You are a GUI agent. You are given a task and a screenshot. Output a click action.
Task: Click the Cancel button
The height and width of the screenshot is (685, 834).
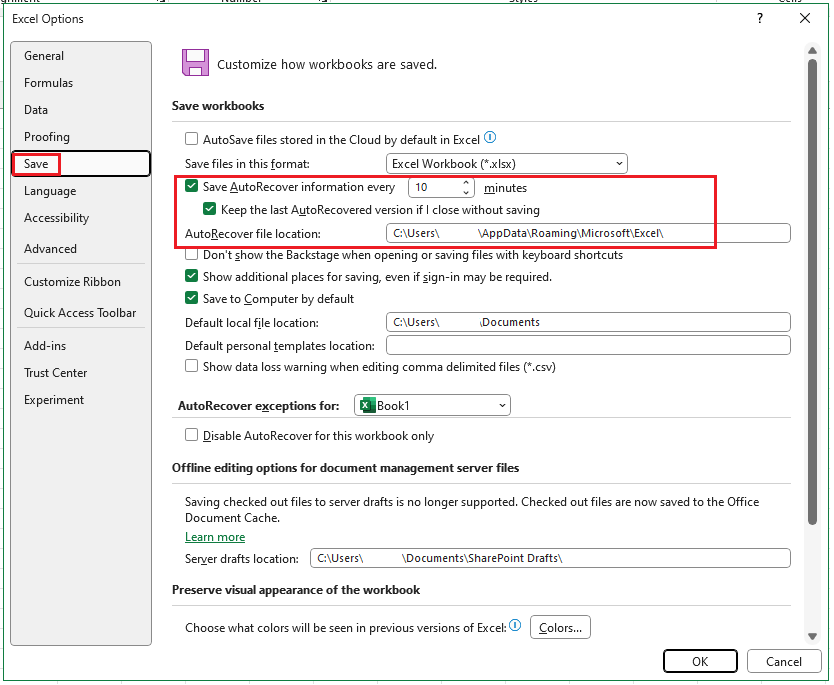(783, 661)
